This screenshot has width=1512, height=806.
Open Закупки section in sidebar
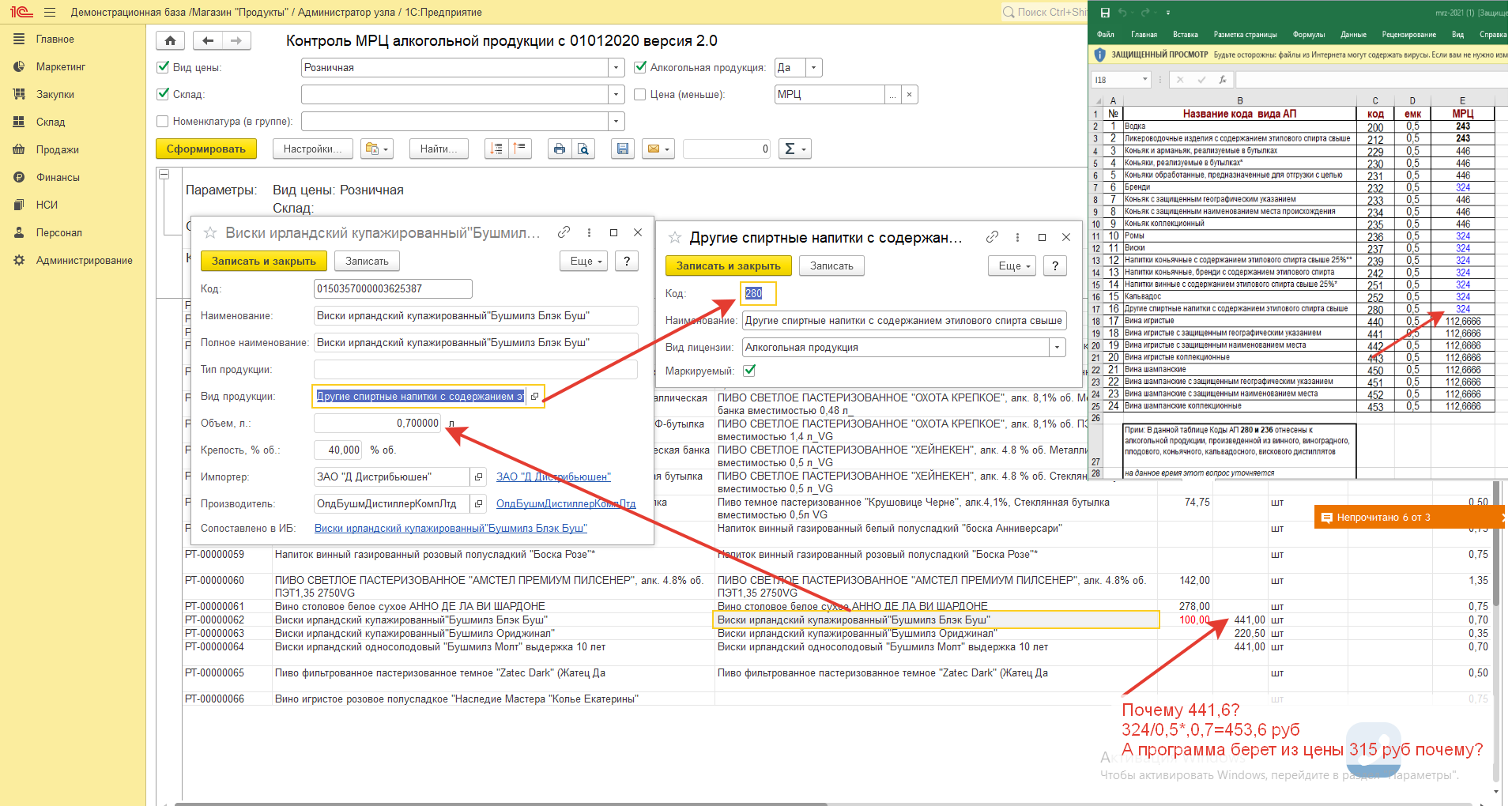coord(55,94)
